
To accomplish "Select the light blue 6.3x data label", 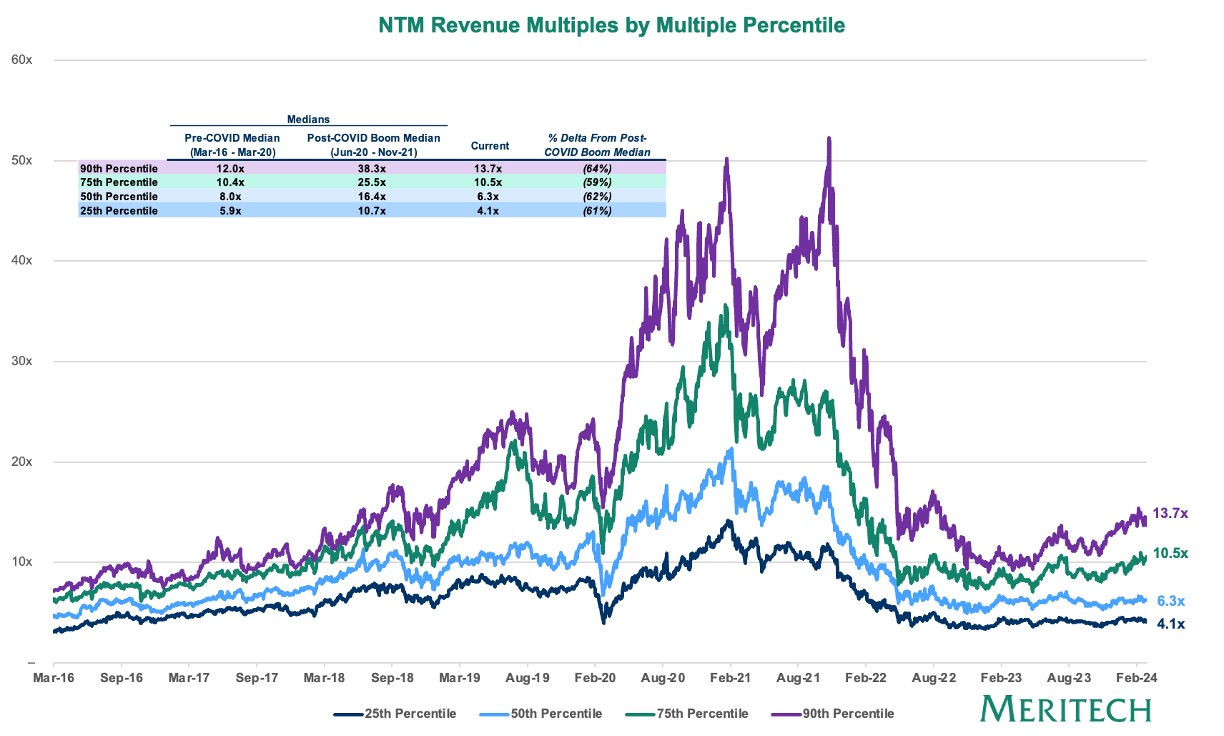I will (x=1169, y=601).
